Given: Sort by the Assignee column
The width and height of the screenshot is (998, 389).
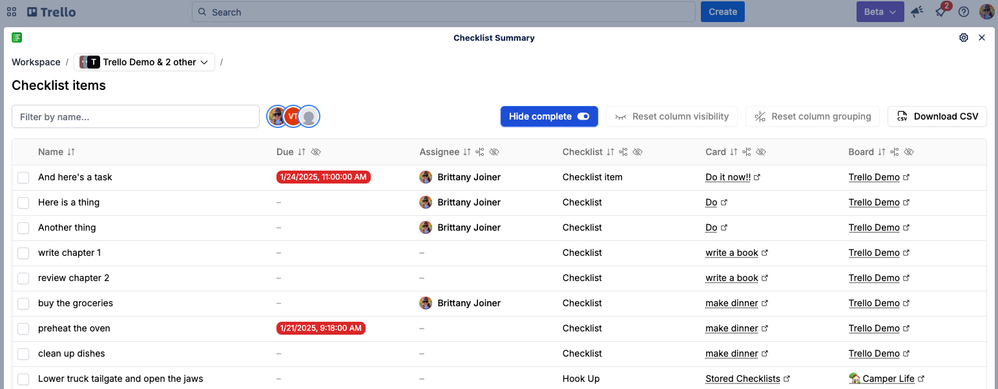Looking at the screenshot, I should [x=467, y=152].
